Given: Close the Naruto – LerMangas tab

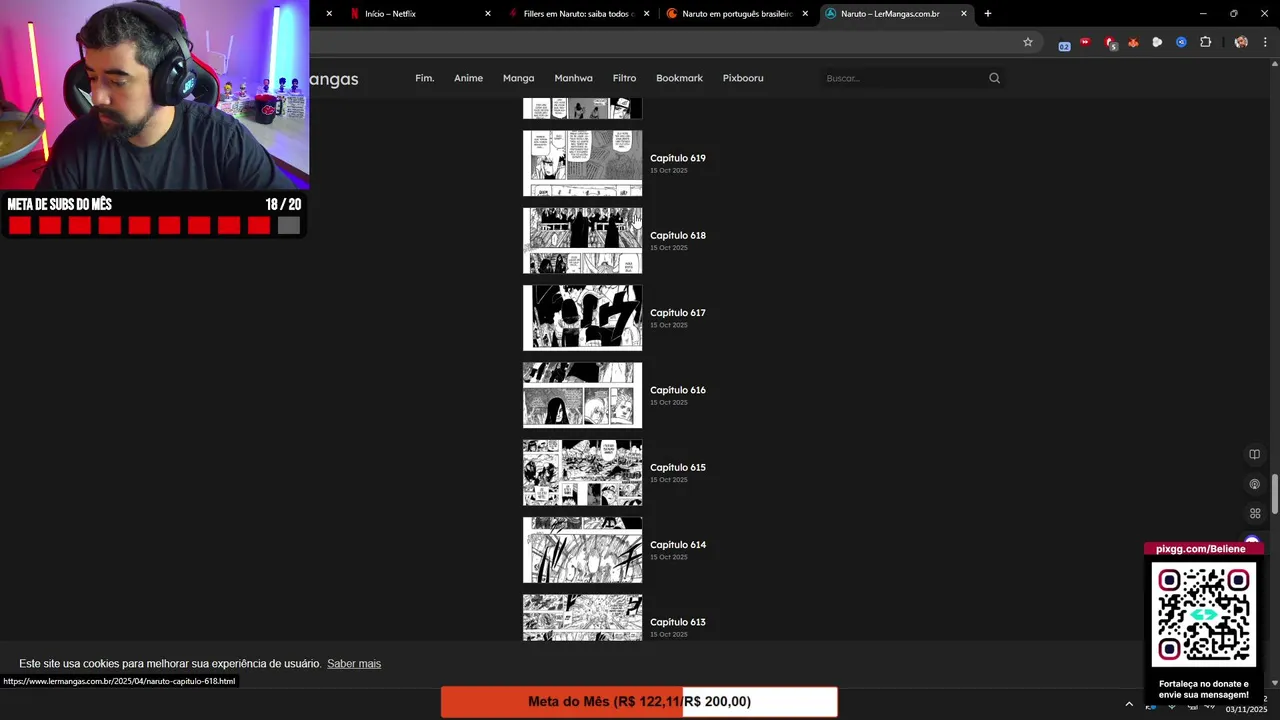Looking at the screenshot, I should point(964,14).
